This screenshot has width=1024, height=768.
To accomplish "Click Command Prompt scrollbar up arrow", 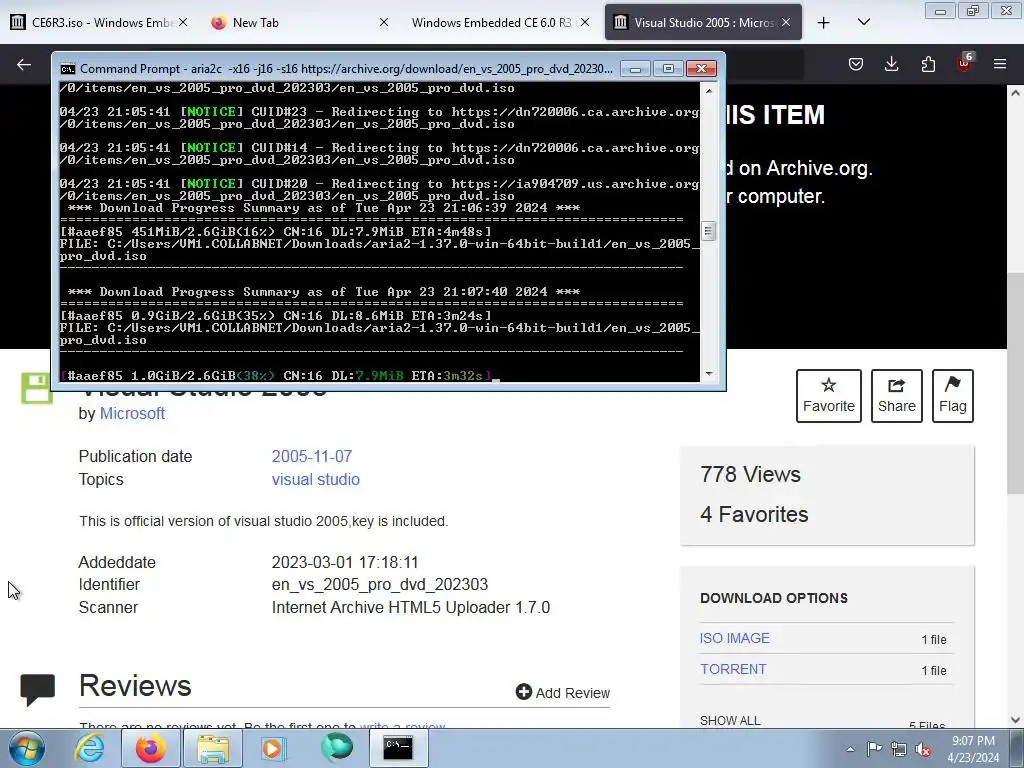I will click(709, 91).
